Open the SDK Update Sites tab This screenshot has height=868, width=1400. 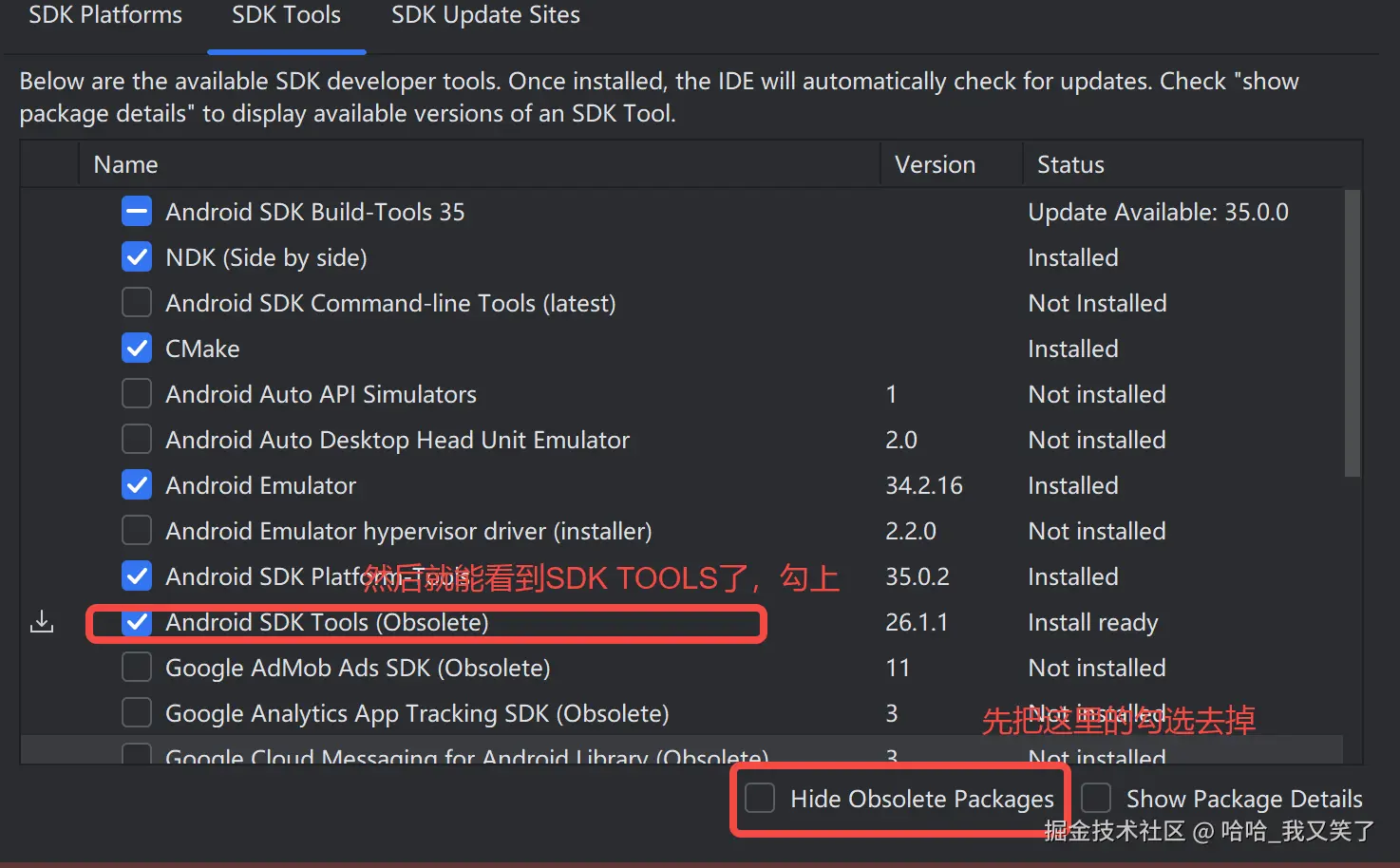tap(485, 16)
